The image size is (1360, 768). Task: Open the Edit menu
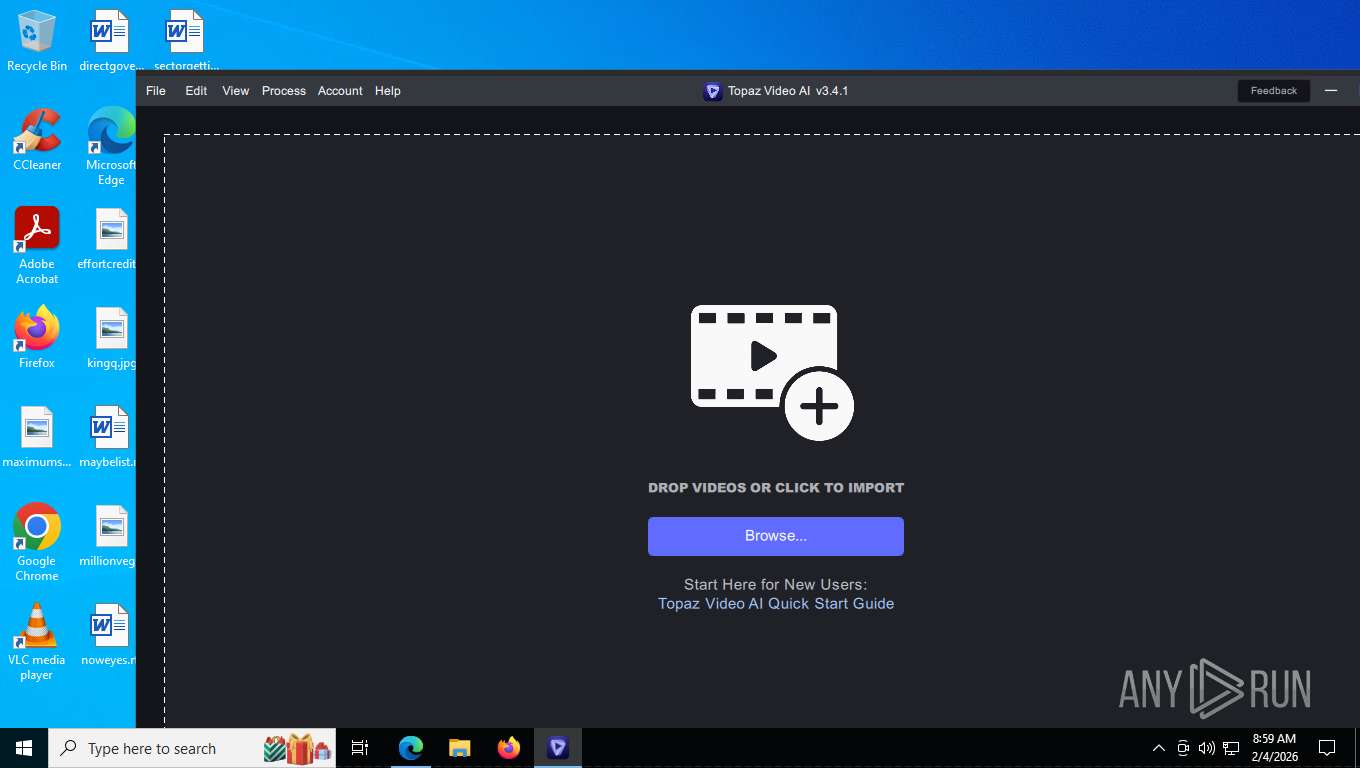(x=196, y=91)
